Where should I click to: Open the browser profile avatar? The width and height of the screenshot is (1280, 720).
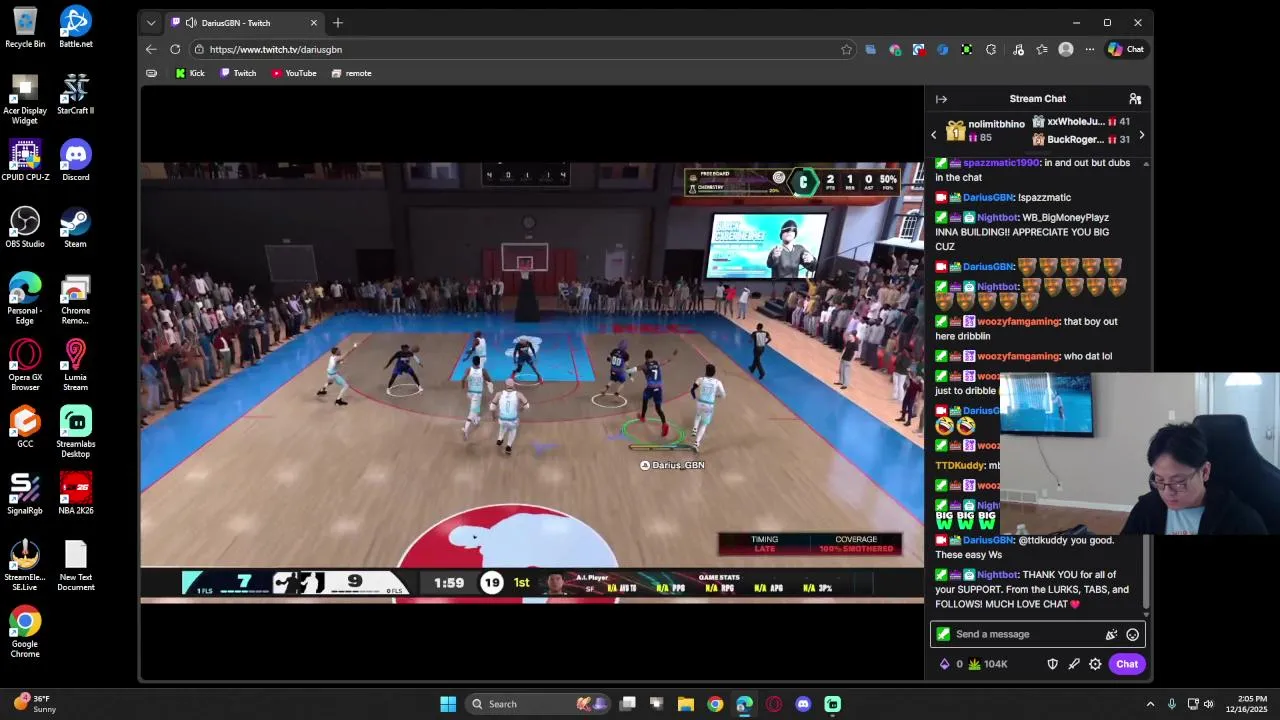(x=1066, y=49)
